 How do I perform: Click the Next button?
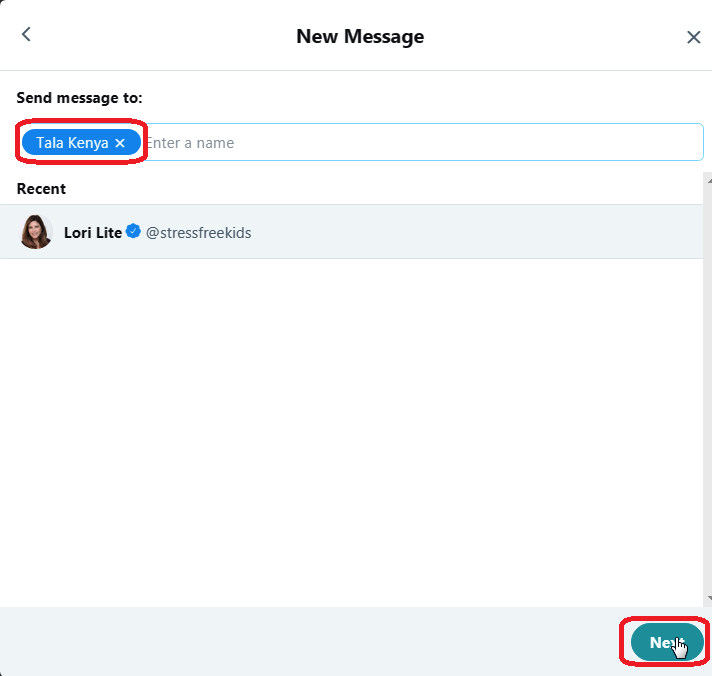coord(667,642)
